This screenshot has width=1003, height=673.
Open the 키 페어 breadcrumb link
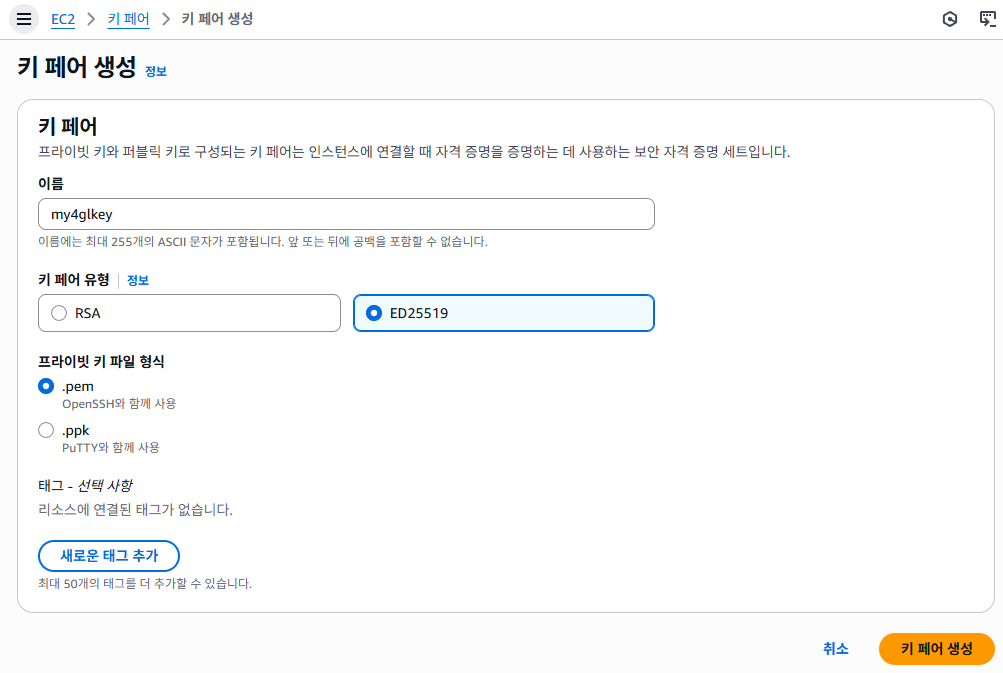tap(129, 19)
